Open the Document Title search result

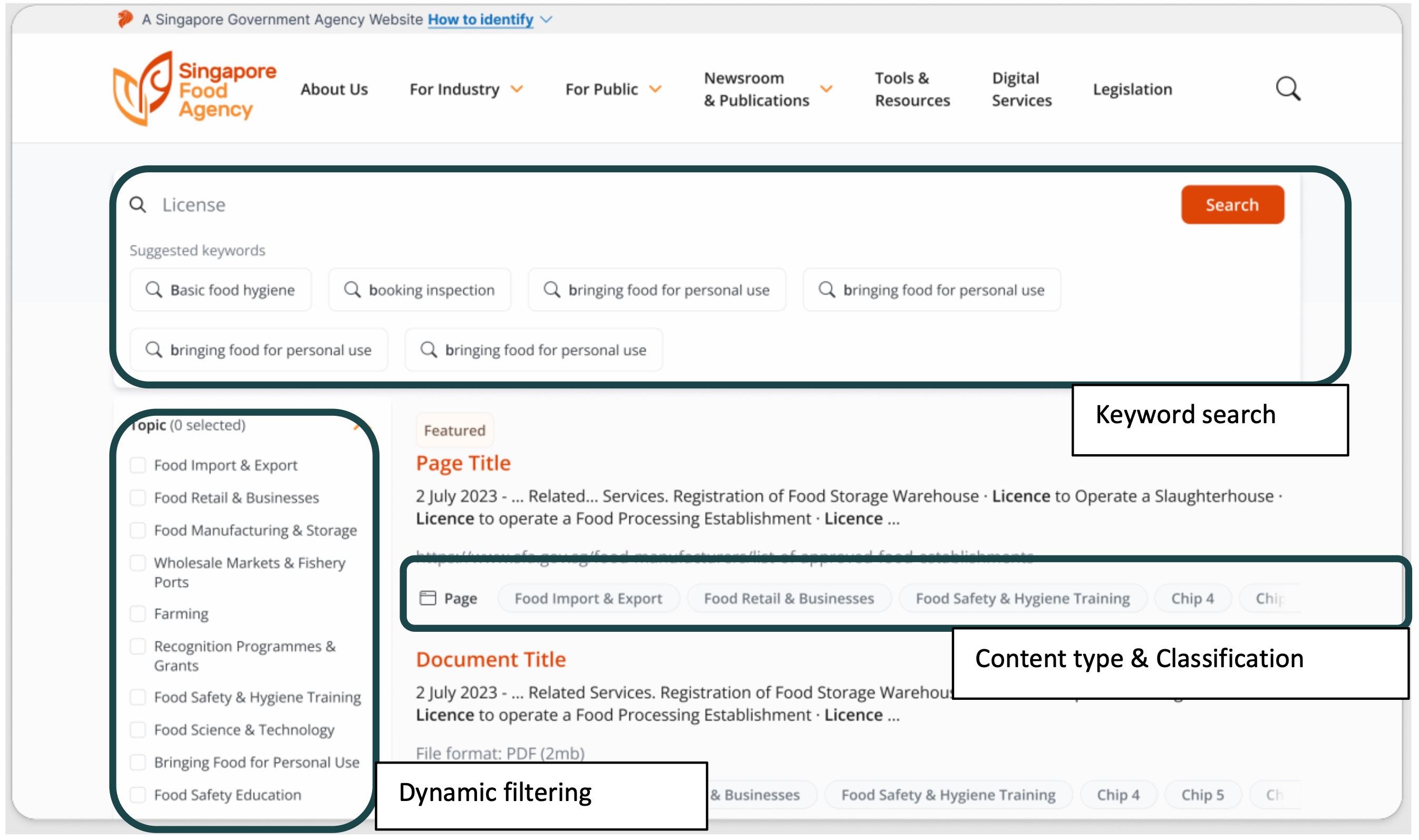tap(490, 659)
